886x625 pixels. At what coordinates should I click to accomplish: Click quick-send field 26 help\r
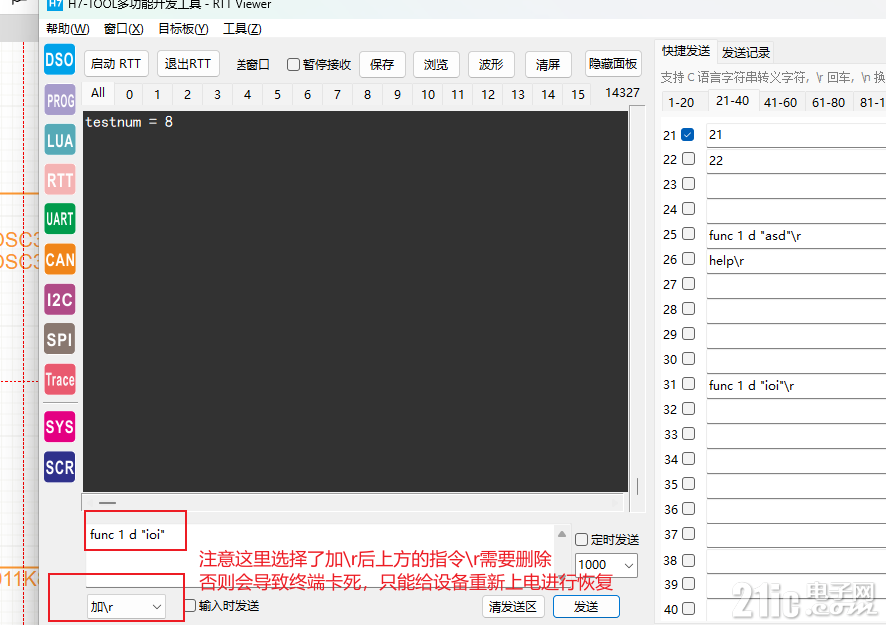click(x=796, y=261)
